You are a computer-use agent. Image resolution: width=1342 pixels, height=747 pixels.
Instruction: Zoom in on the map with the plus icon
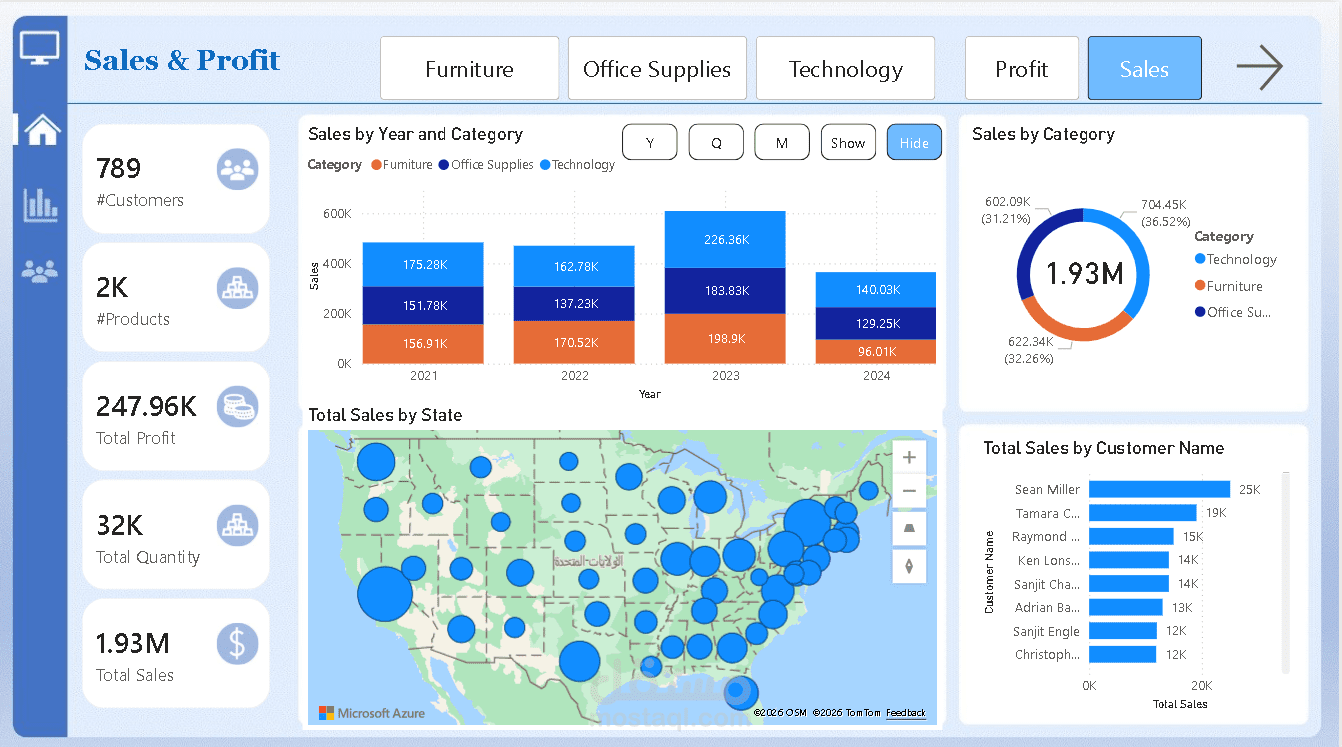point(909,456)
